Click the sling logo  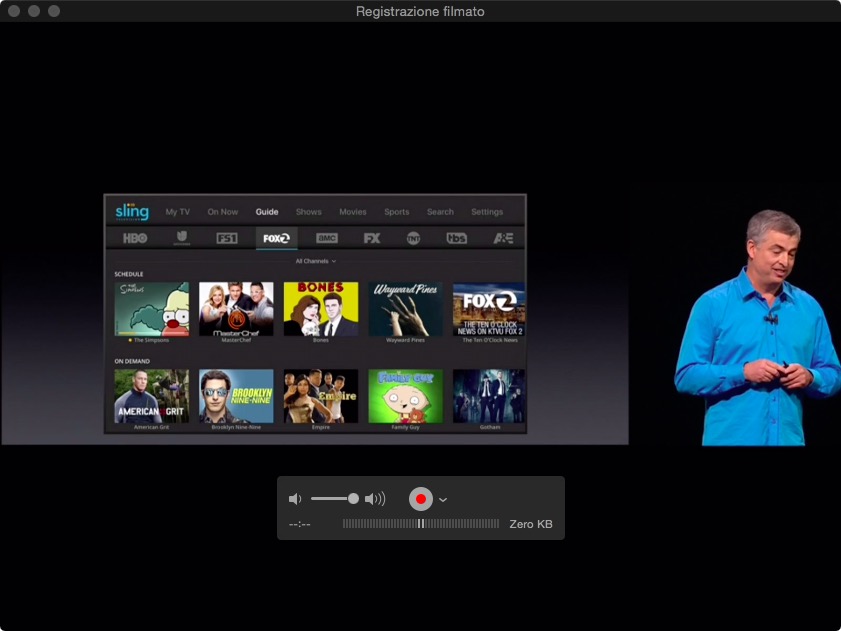pyautogui.click(x=132, y=211)
